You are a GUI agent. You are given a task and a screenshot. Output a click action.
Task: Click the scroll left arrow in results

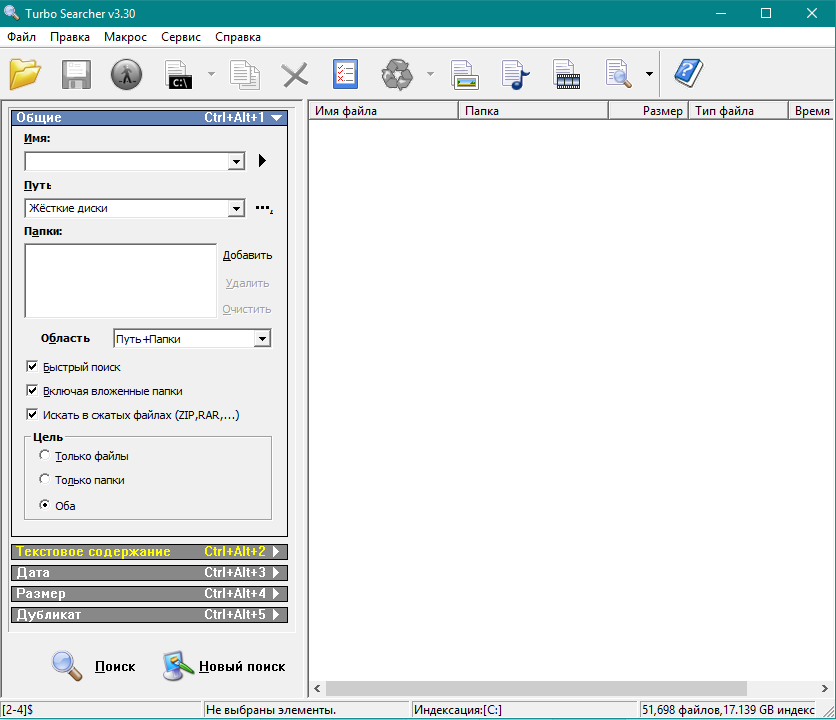point(317,688)
